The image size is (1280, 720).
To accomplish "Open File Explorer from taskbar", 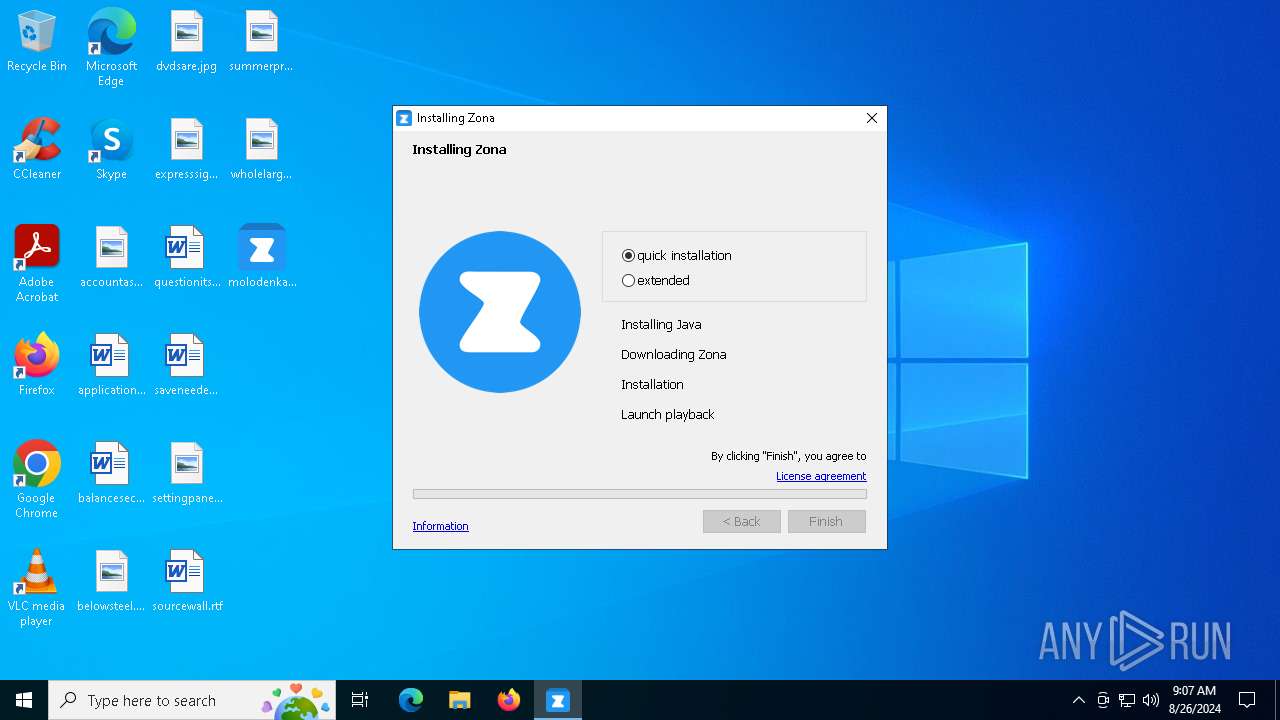I will tap(460, 700).
